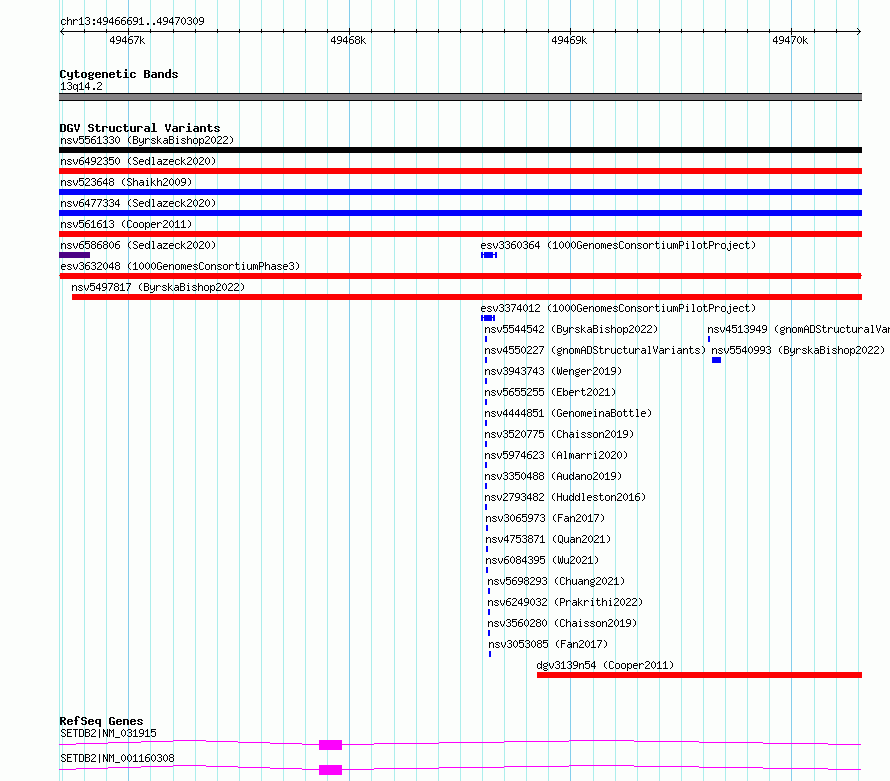
Task: Click the dgv3139n54 red variant bar
Action: (x=699, y=675)
